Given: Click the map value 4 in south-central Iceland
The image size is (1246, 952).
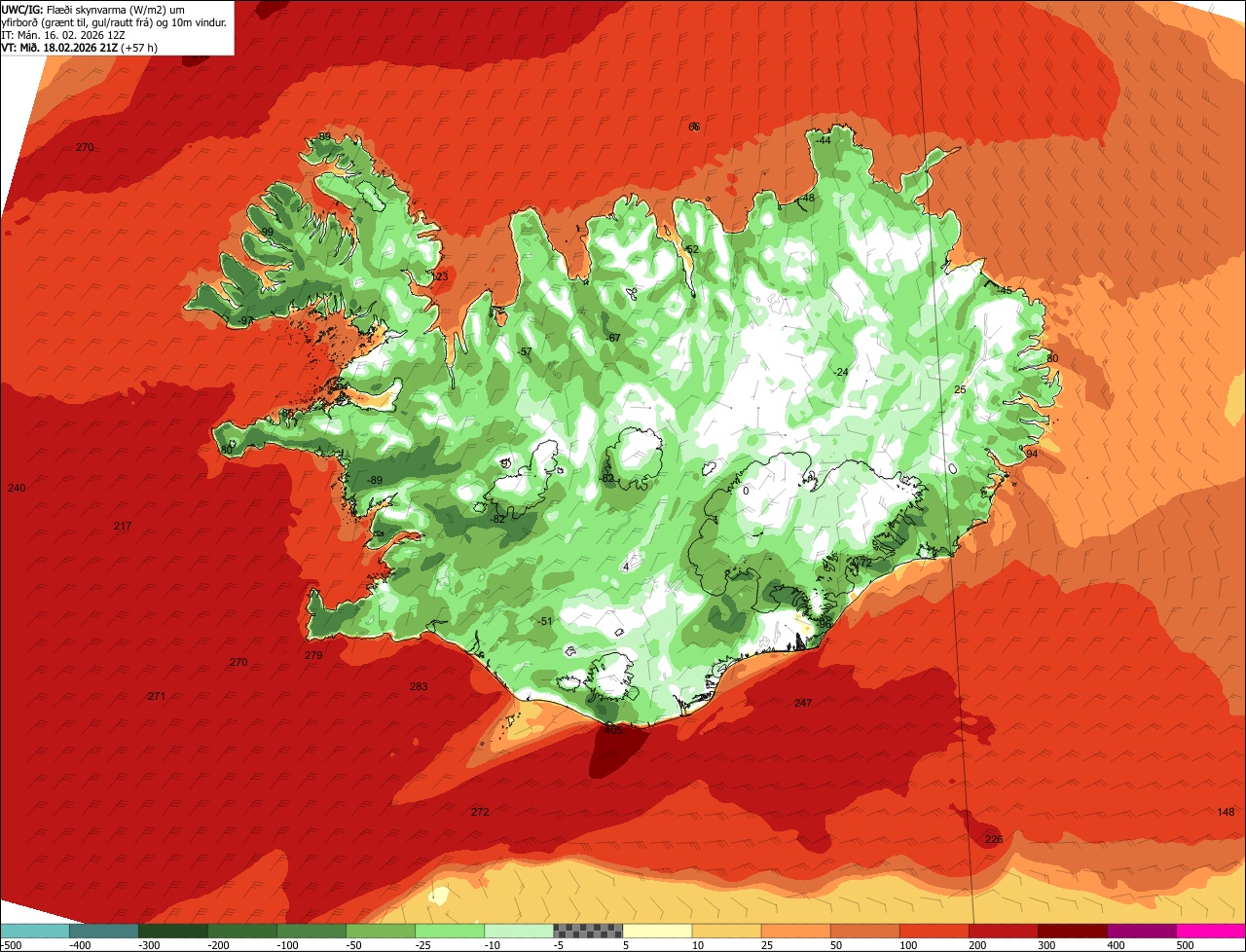Looking at the screenshot, I should [x=625, y=566].
